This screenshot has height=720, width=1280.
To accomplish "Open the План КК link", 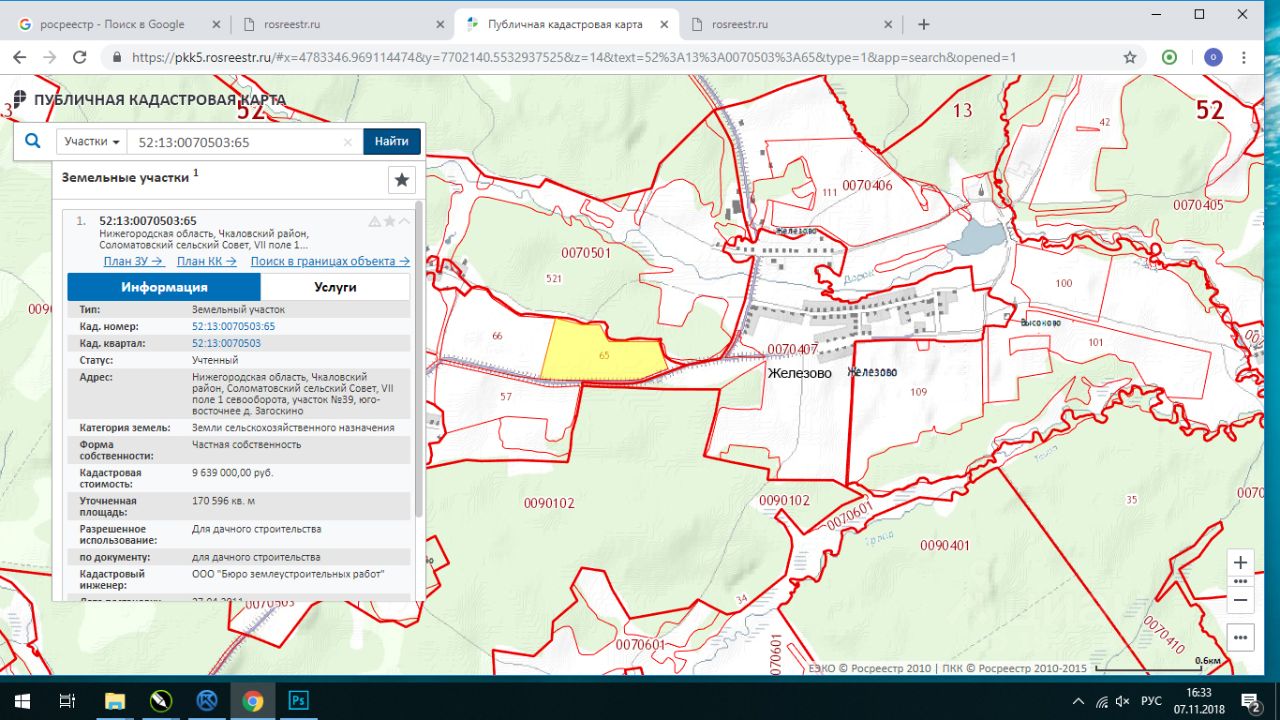I will tap(206, 261).
